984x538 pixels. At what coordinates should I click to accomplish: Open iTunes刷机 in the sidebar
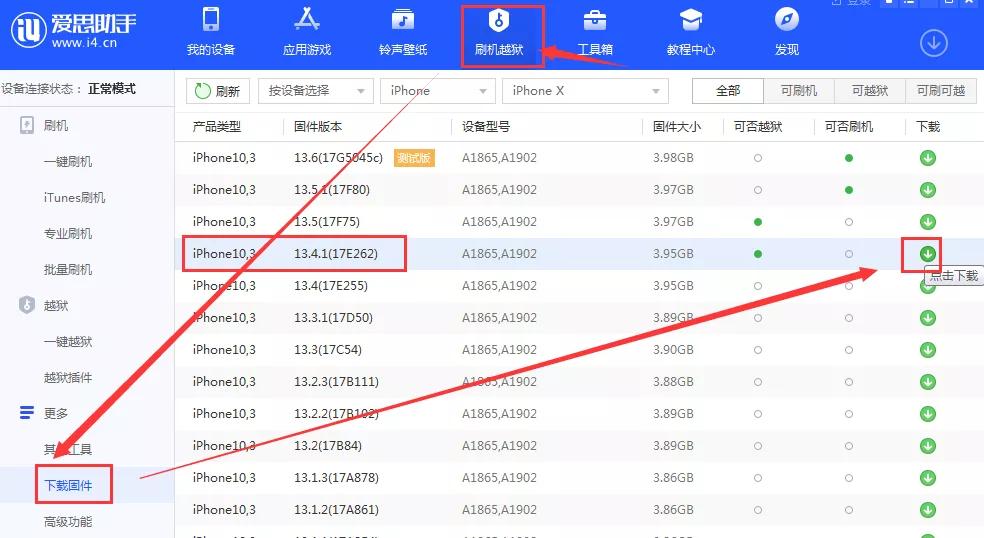[74, 198]
